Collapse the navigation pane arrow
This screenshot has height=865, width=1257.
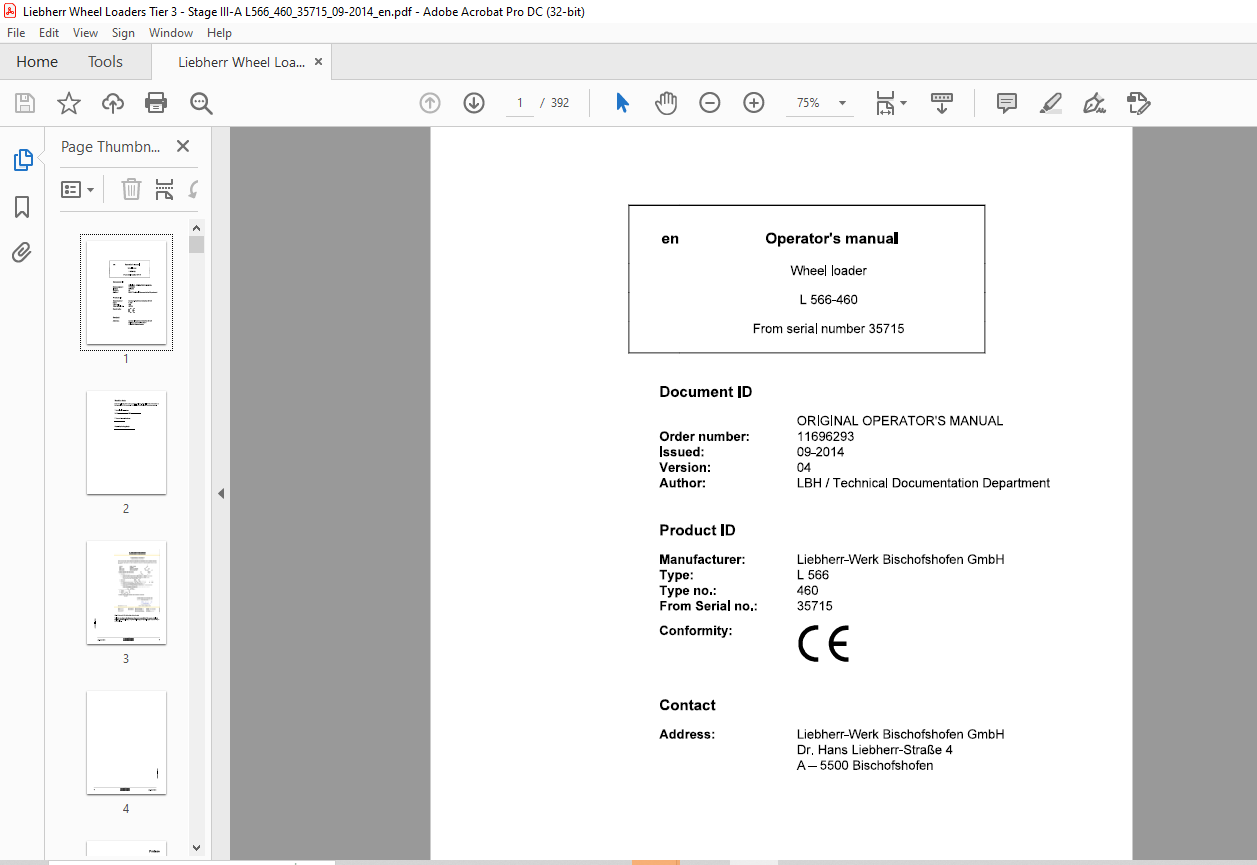coord(221,493)
